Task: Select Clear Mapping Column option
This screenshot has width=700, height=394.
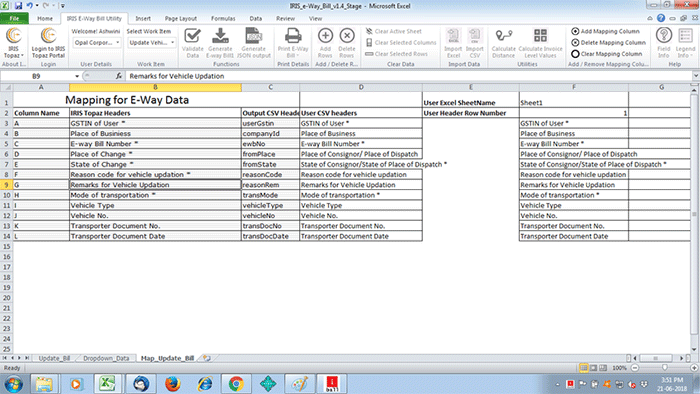Action: [x=607, y=54]
